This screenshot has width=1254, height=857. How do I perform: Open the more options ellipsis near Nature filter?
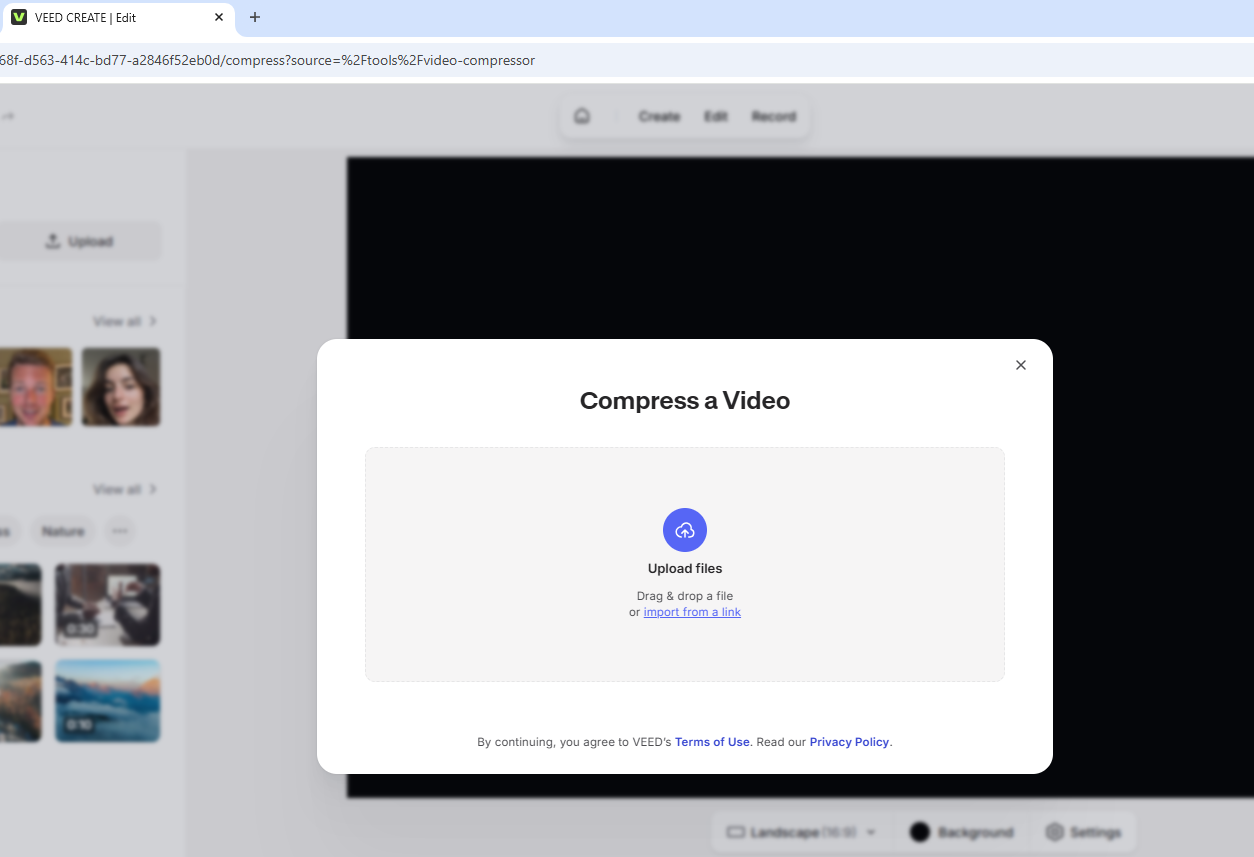click(x=120, y=531)
